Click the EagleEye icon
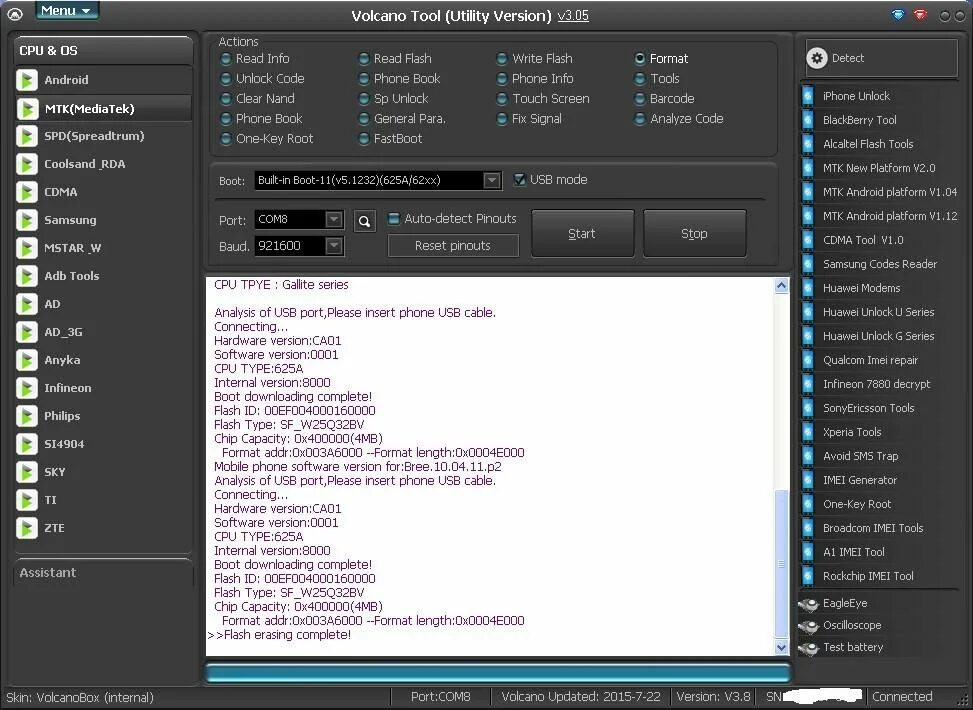 coord(809,604)
